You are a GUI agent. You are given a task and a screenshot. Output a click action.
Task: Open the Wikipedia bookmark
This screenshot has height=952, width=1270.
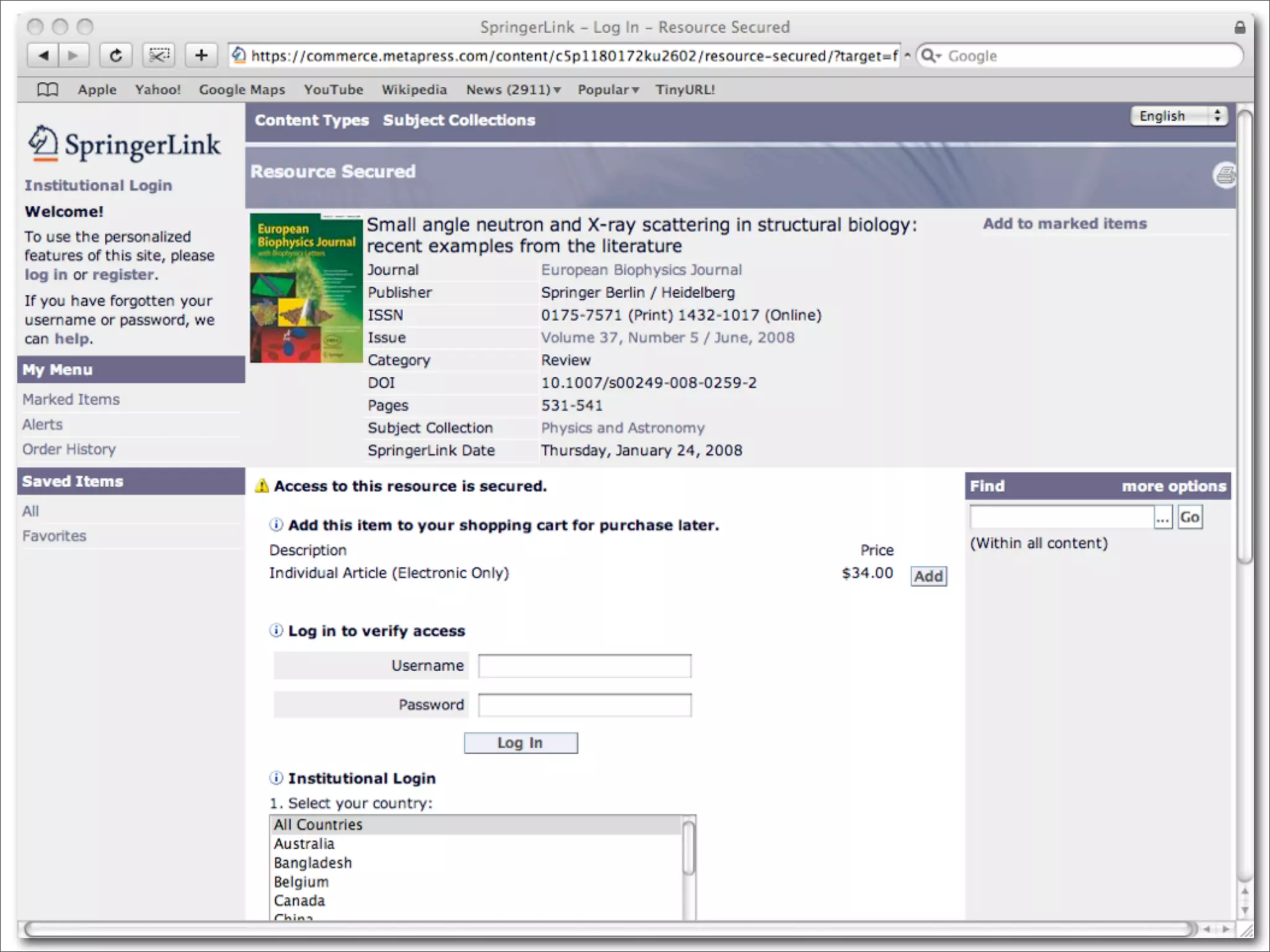point(414,90)
